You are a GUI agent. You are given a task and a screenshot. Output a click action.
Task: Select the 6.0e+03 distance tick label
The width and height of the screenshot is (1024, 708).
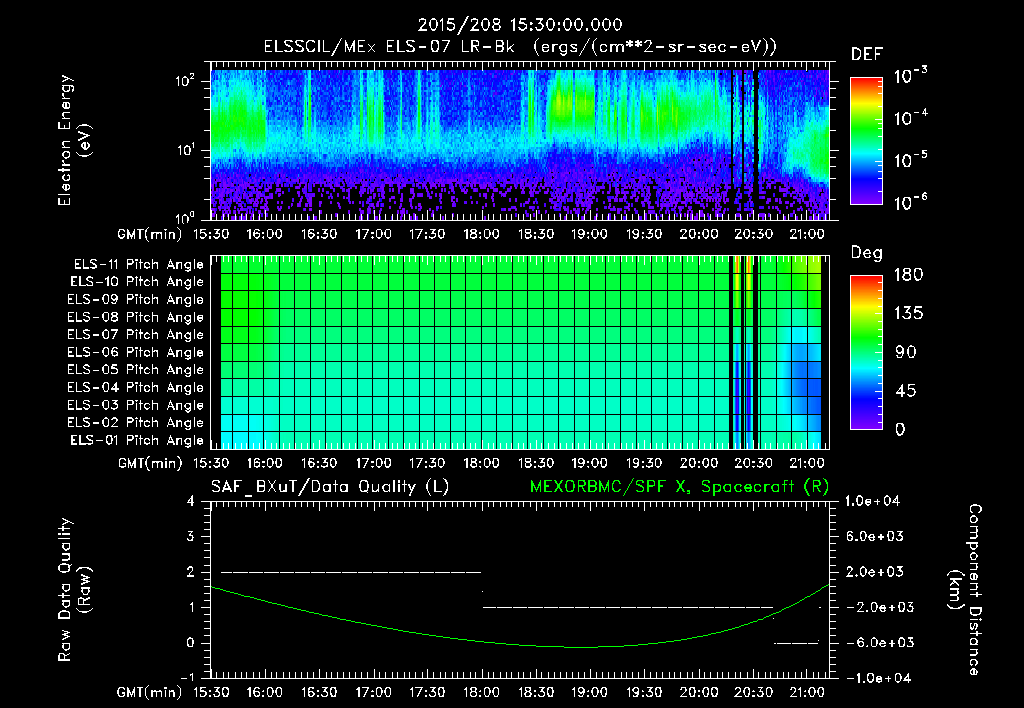coord(874,536)
